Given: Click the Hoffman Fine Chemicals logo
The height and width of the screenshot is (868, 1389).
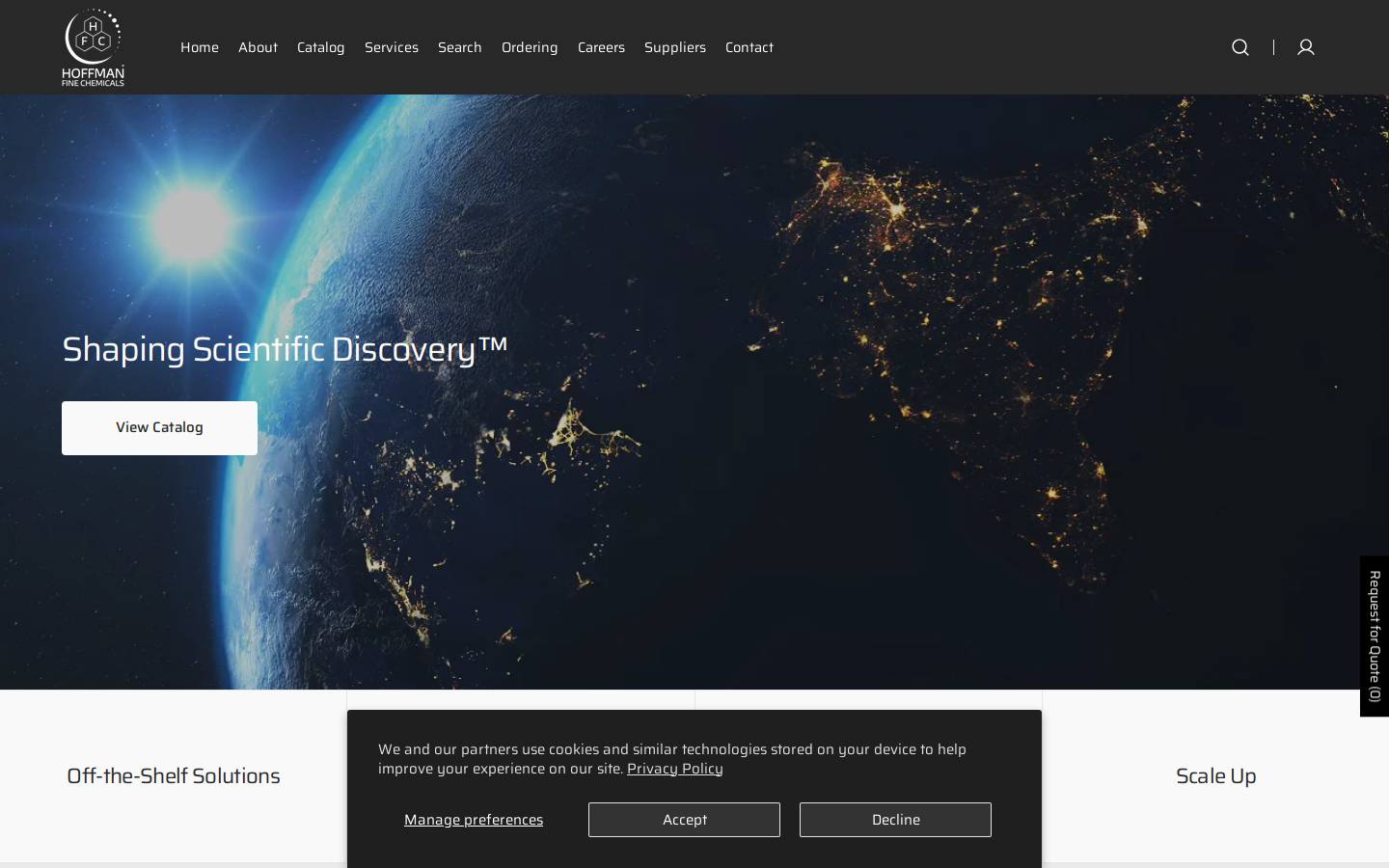Looking at the screenshot, I should tap(93, 47).
